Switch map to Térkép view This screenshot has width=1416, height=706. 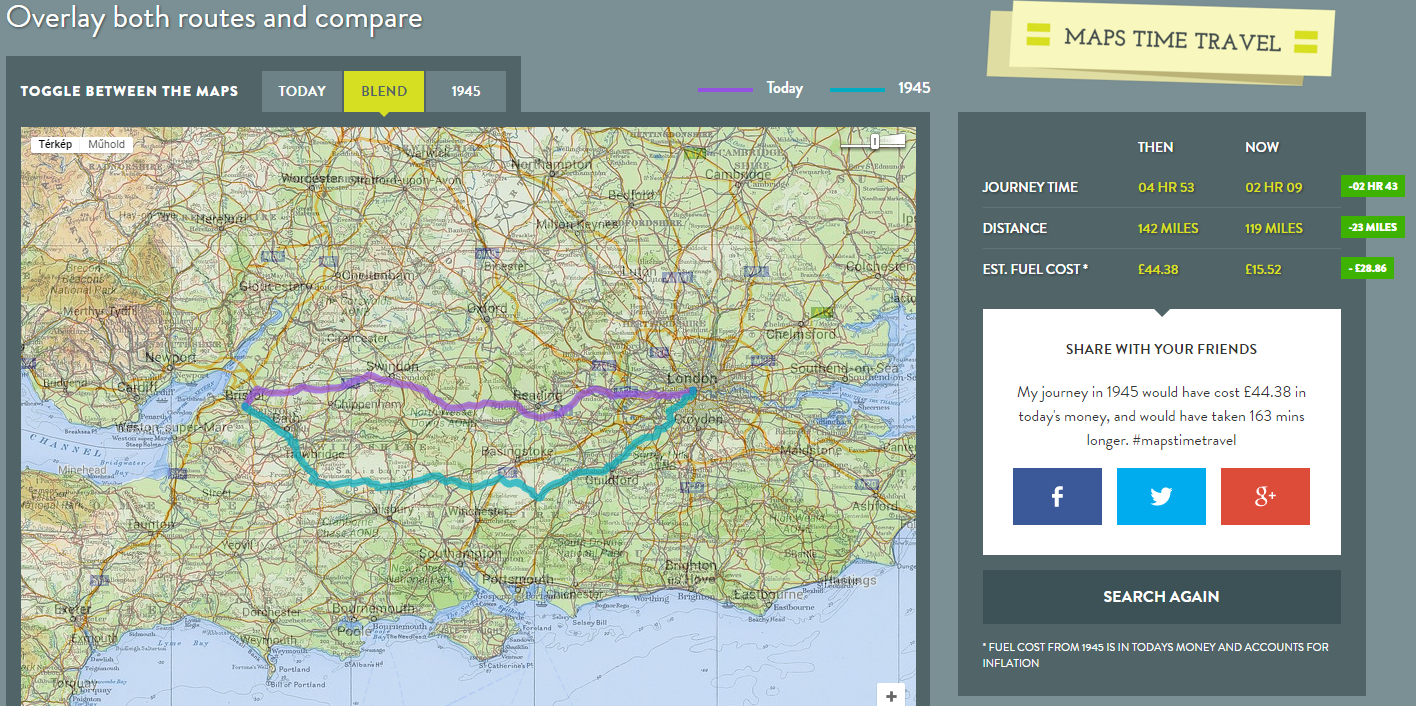click(55, 144)
